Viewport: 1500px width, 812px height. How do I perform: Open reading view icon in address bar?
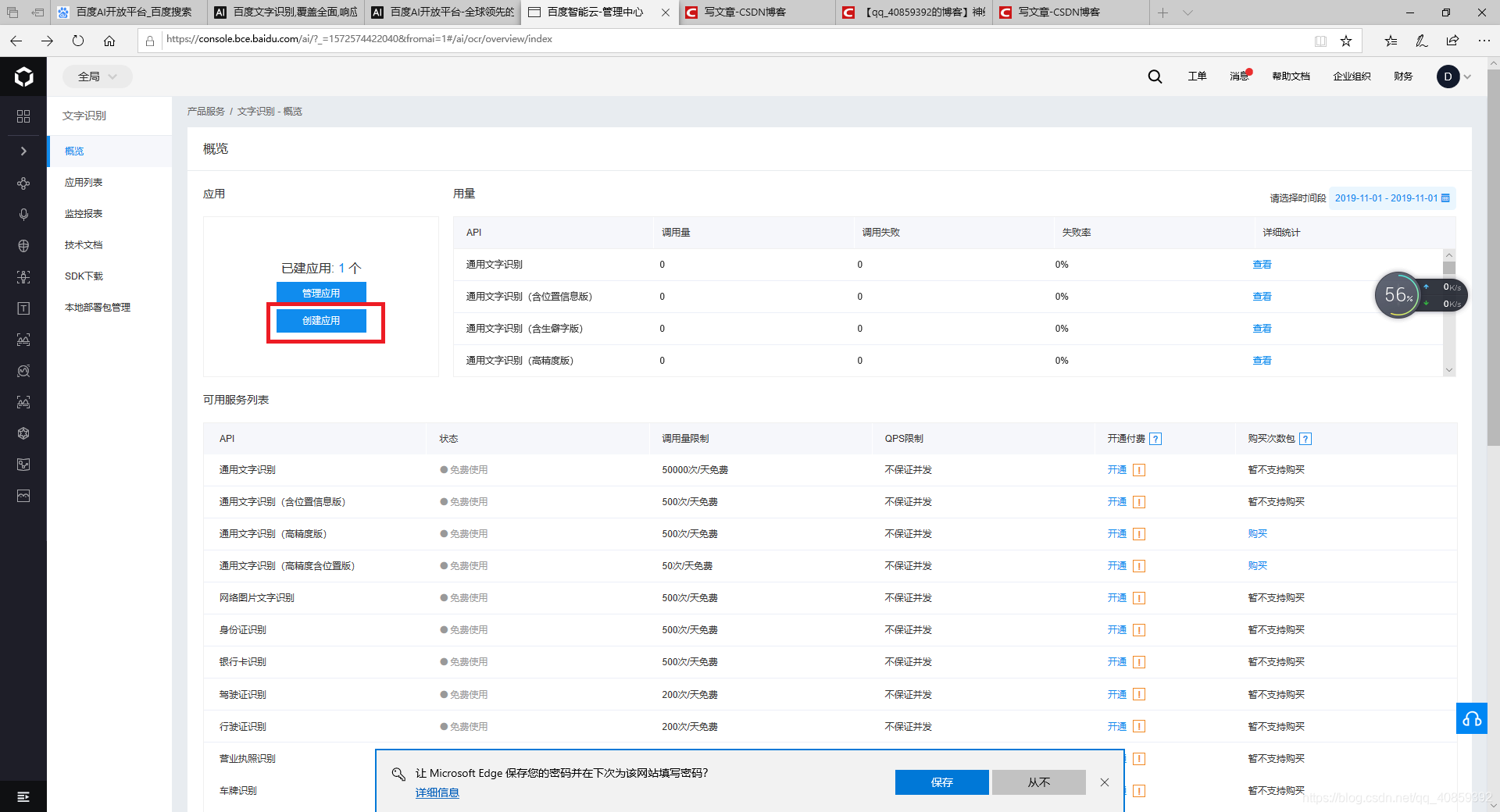coord(1320,41)
